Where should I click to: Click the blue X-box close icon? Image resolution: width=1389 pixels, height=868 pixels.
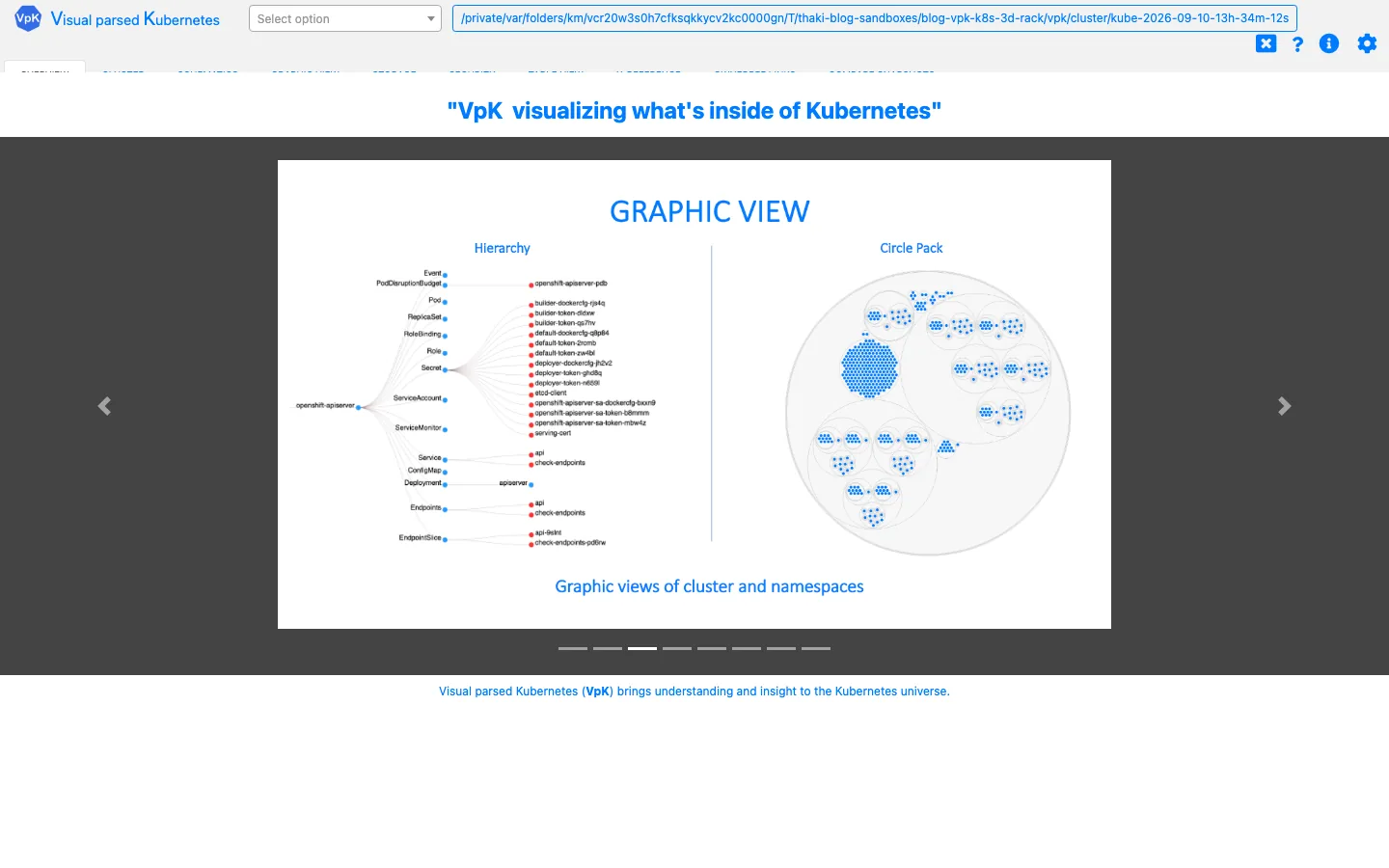[1266, 43]
